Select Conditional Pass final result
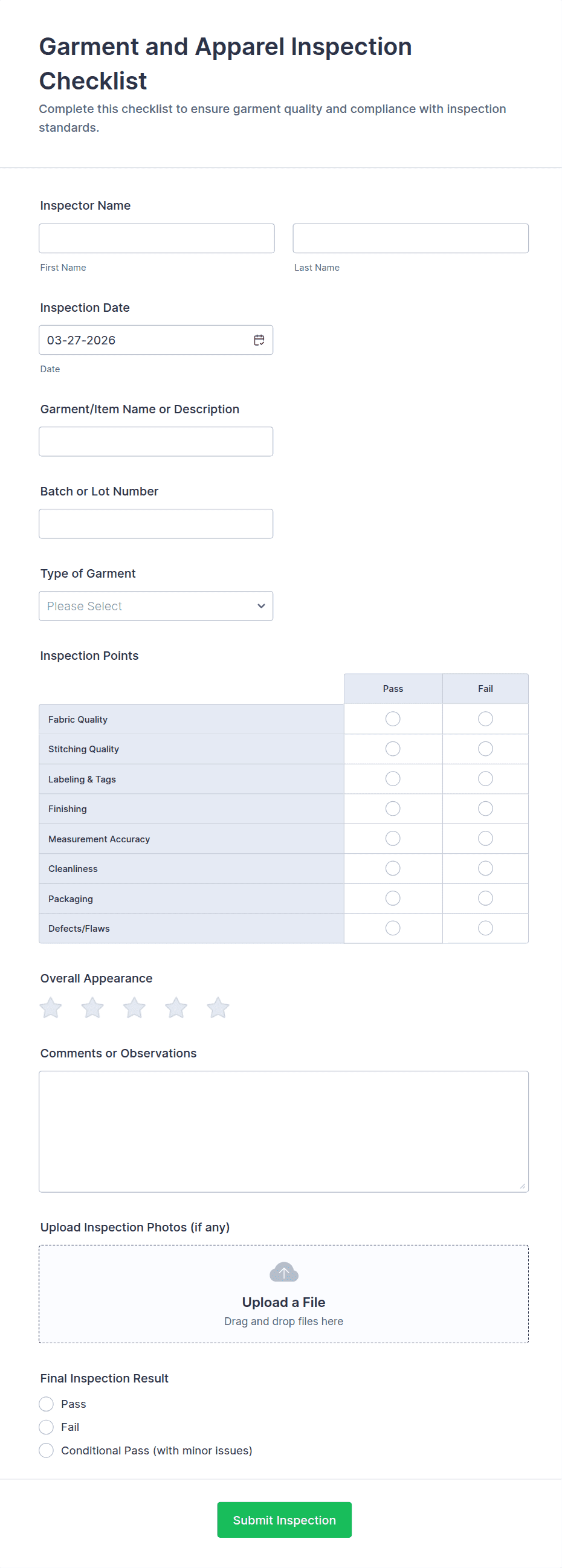The width and height of the screenshot is (562, 1568). tap(47, 1451)
